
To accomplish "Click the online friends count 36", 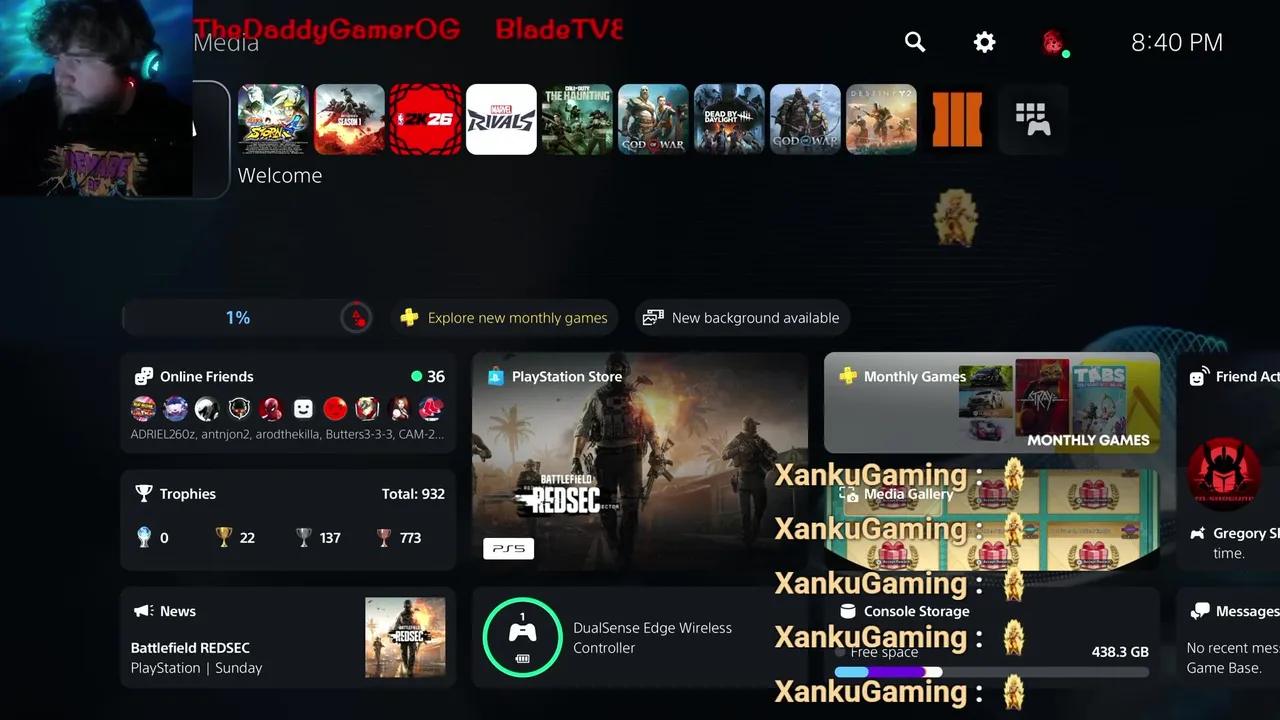I will [x=428, y=376].
